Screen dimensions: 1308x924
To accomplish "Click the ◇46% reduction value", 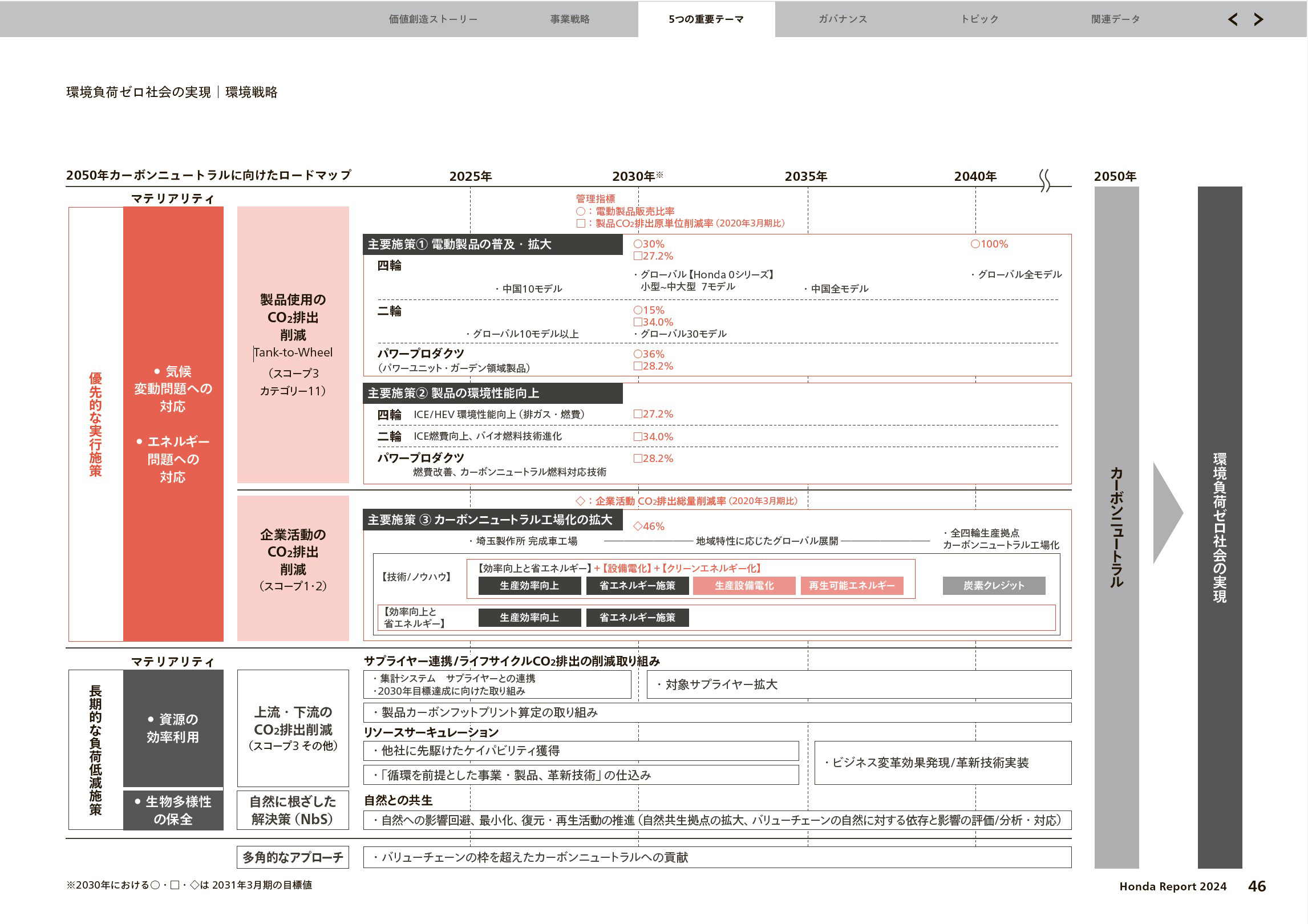I will coord(649,526).
